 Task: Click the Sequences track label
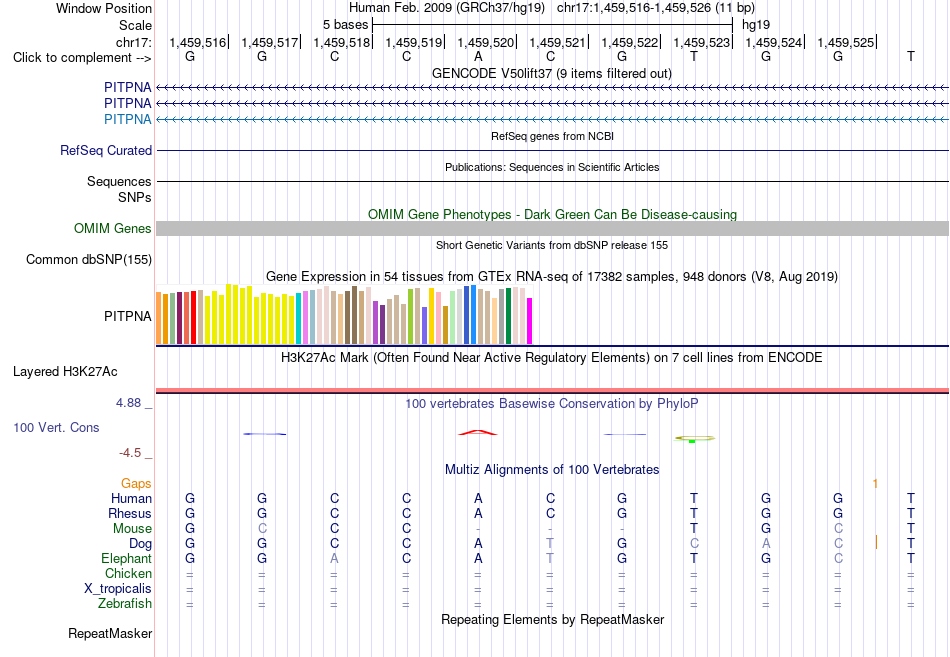pyautogui.click(x=119, y=181)
